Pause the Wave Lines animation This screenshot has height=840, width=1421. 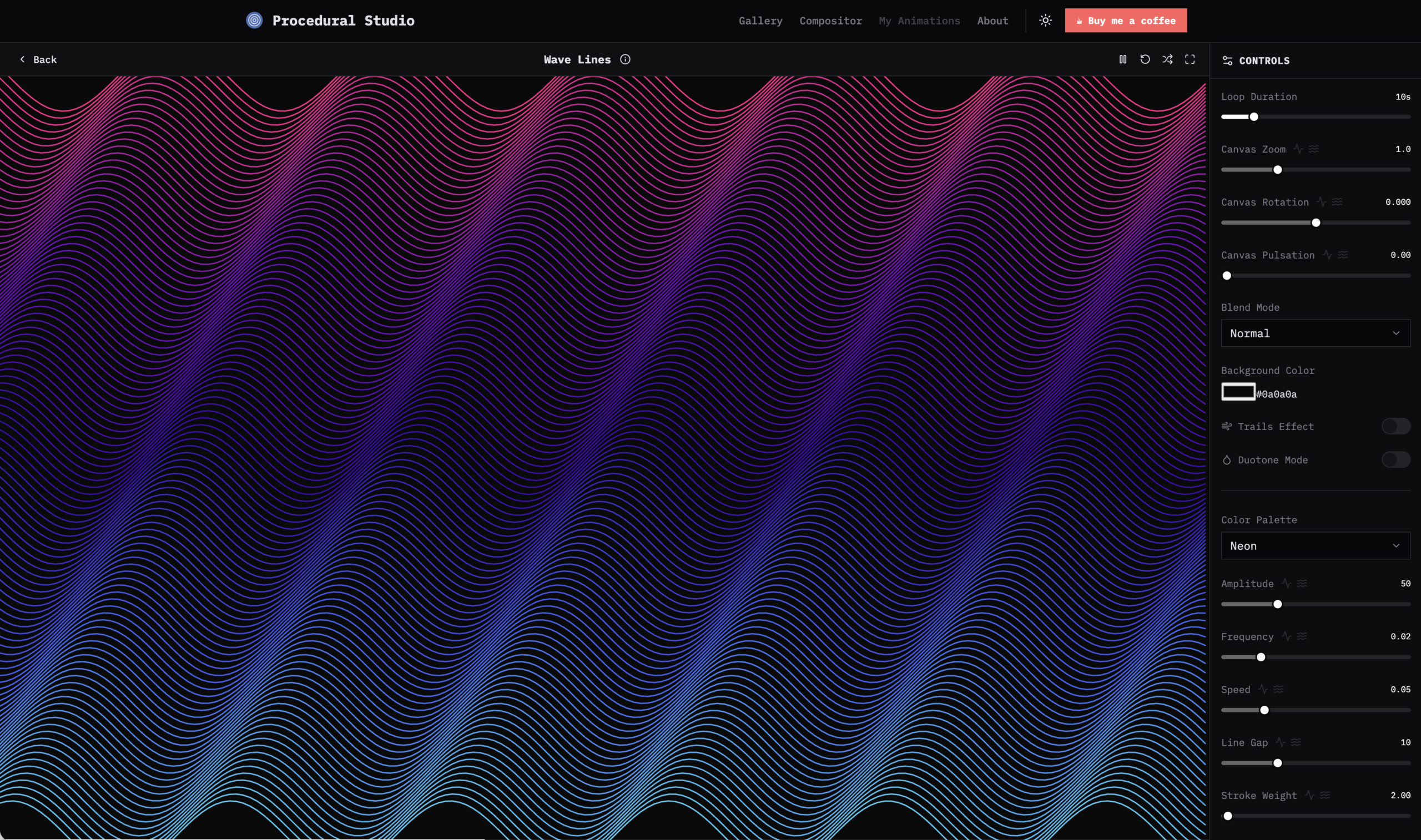click(x=1123, y=59)
